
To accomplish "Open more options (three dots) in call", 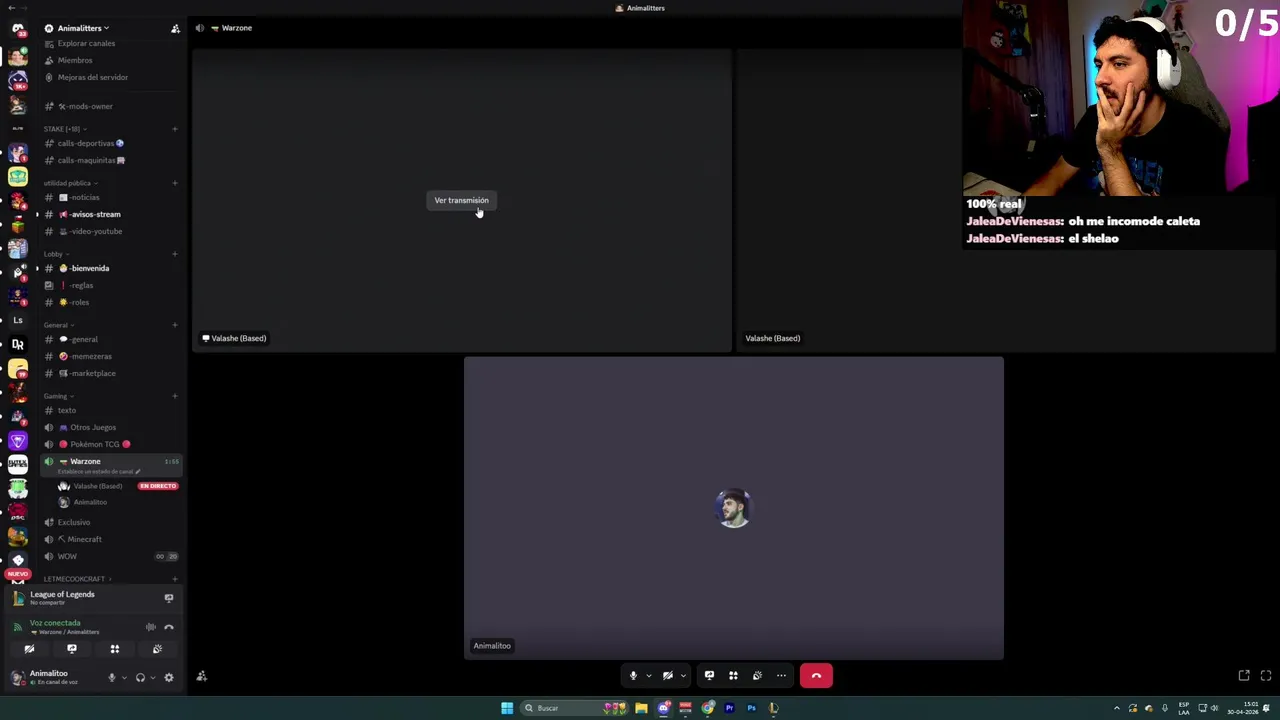I will (x=781, y=676).
